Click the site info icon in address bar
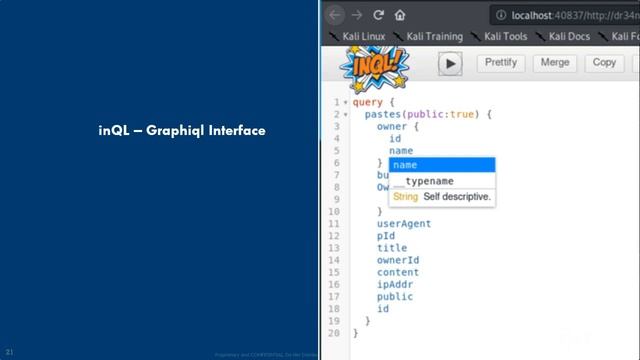 click(x=501, y=16)
